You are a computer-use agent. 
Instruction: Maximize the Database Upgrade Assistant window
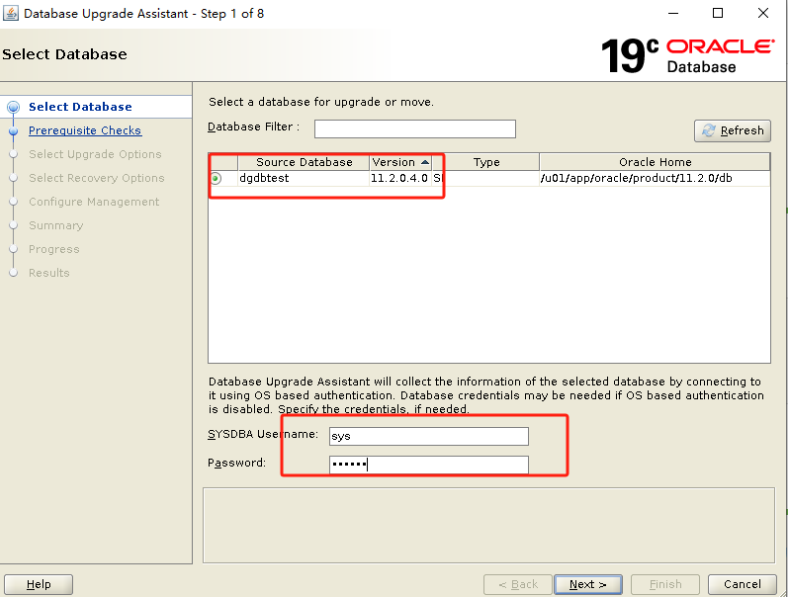point(718,14)
